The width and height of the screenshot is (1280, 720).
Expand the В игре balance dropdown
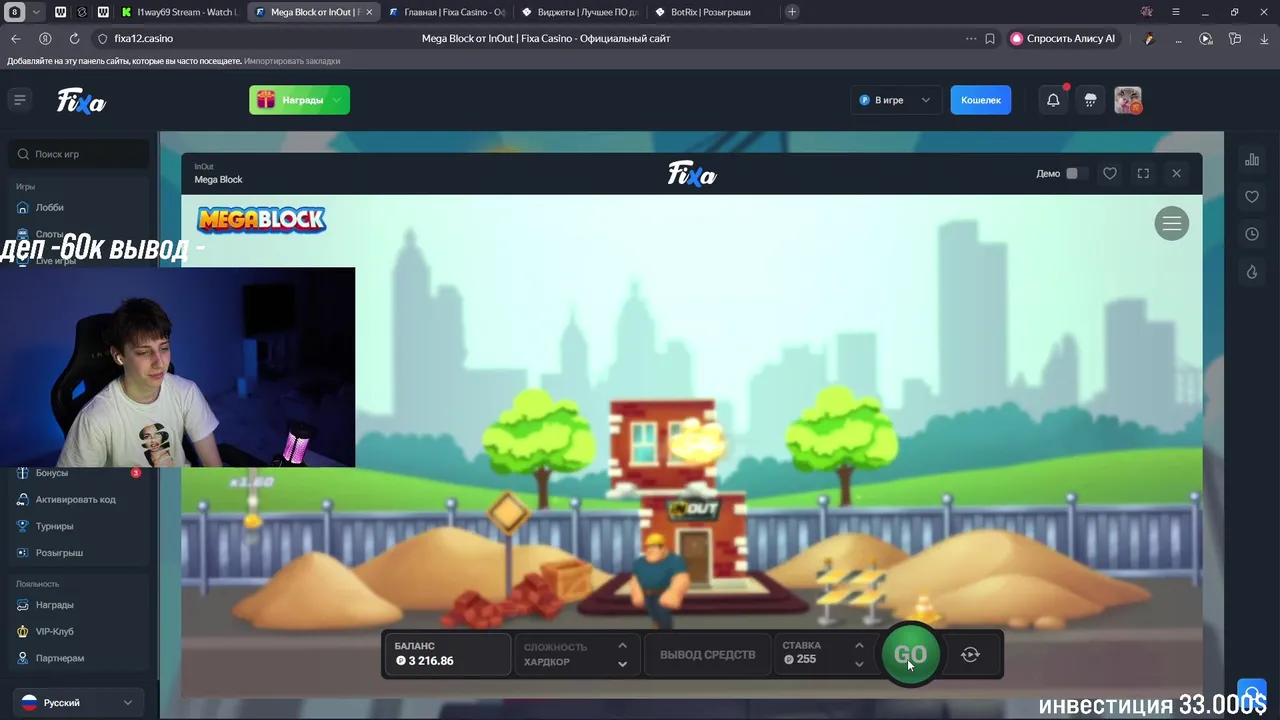click(895, 100)
